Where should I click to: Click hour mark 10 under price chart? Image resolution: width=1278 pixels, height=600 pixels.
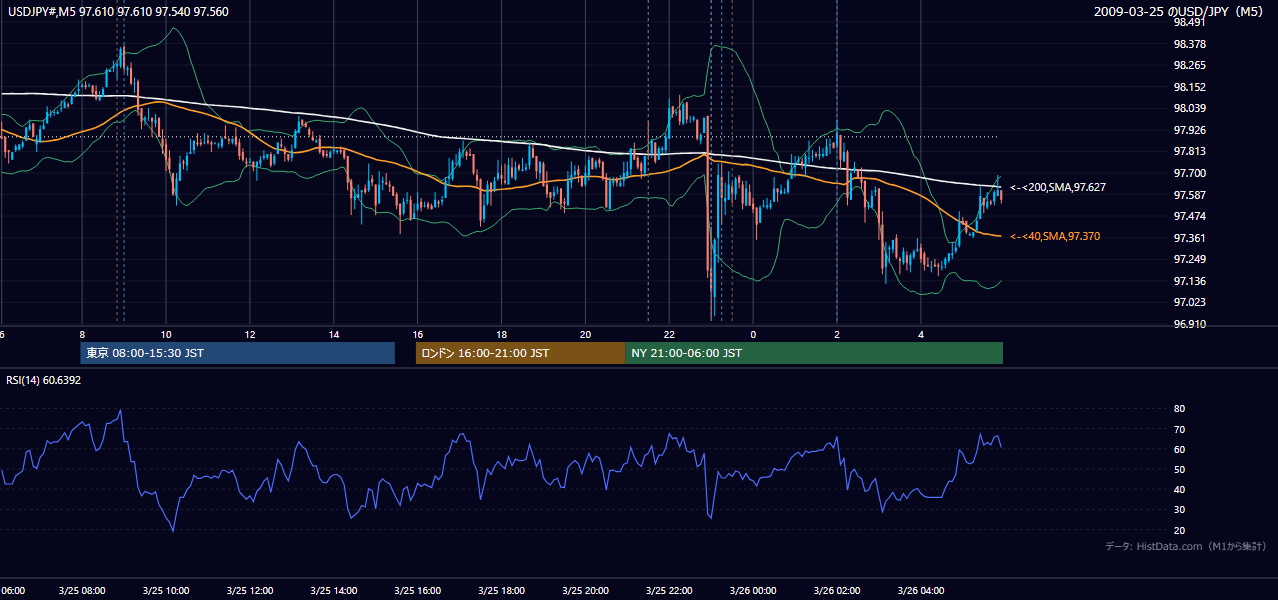pyautogui.click(x=166, y=334)
